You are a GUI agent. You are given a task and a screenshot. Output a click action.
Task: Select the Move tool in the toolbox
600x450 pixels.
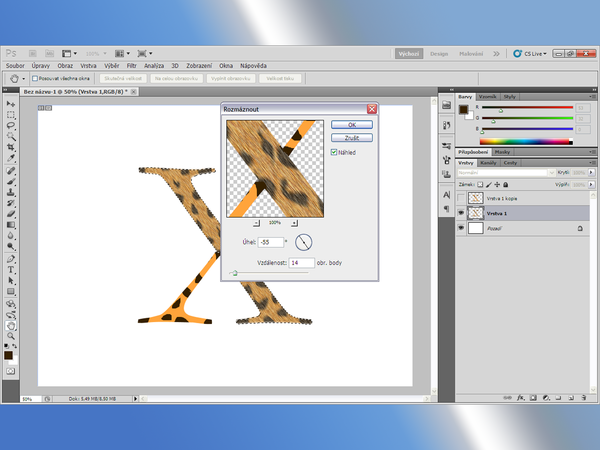11,104
